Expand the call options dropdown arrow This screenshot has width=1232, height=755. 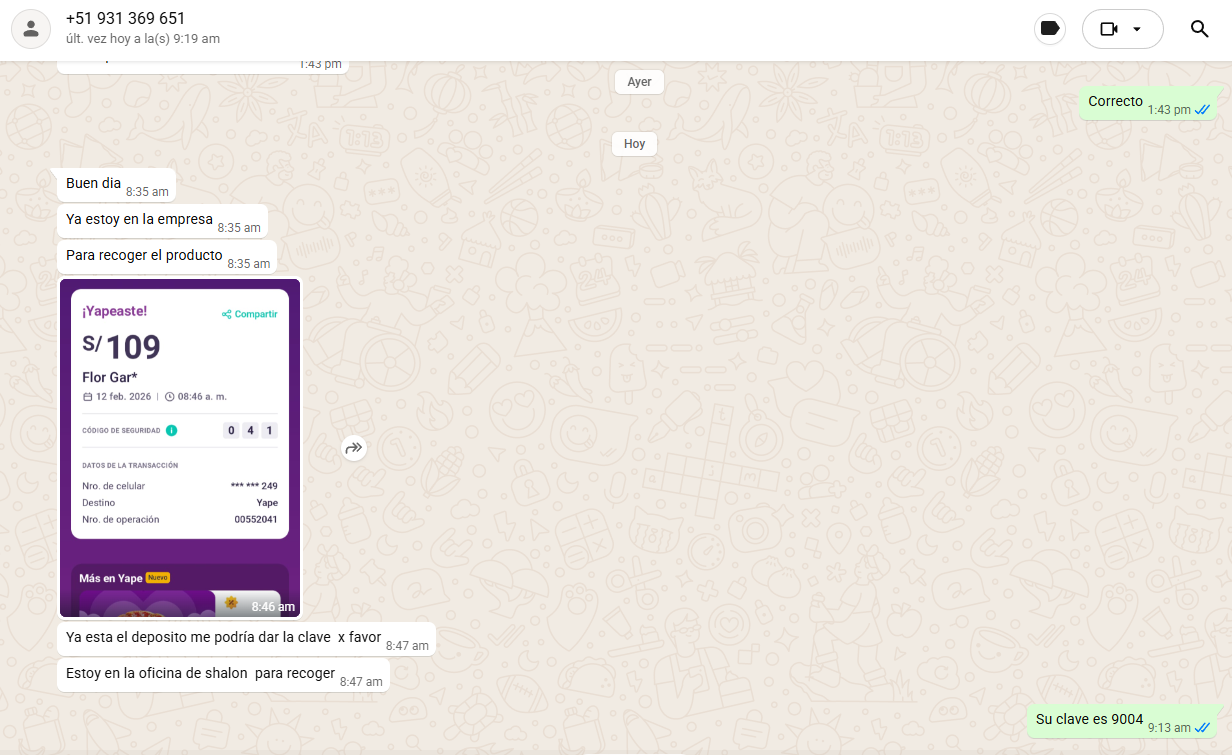1137,29
